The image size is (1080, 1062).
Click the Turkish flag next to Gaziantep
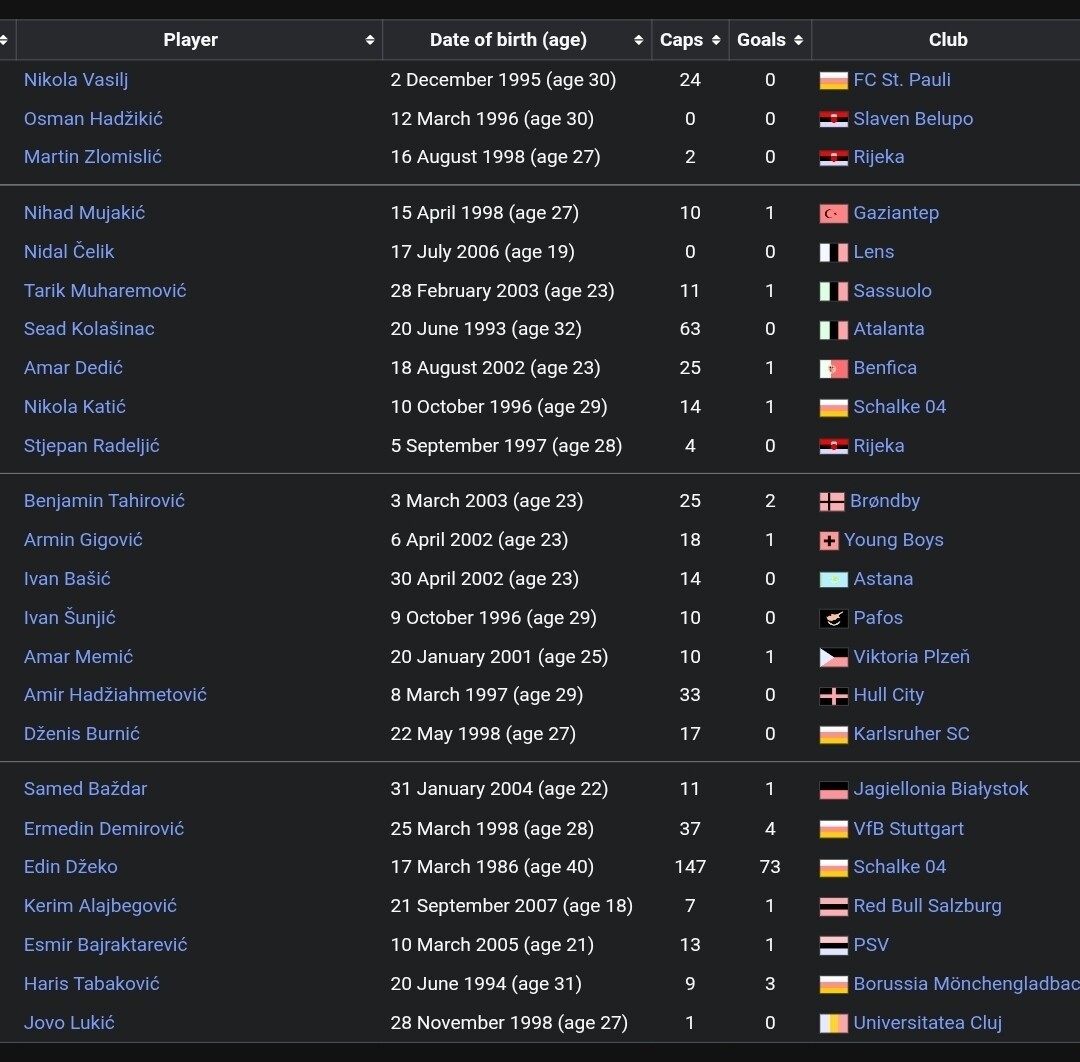tap(833, 213)
